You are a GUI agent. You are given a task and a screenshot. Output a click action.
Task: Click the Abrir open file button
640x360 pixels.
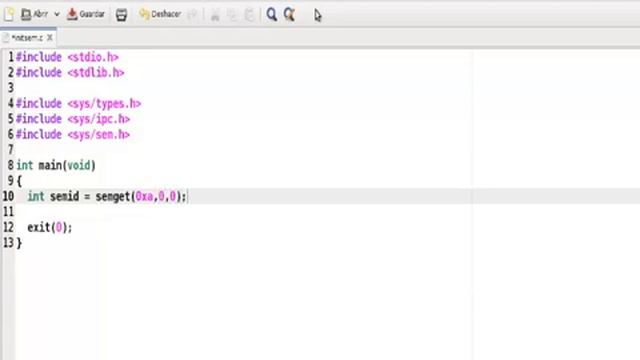pos(35,14)
